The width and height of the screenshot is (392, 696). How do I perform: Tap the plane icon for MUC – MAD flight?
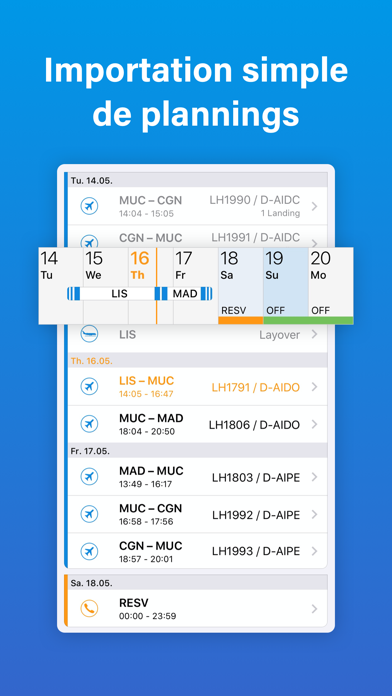point(89,424)
